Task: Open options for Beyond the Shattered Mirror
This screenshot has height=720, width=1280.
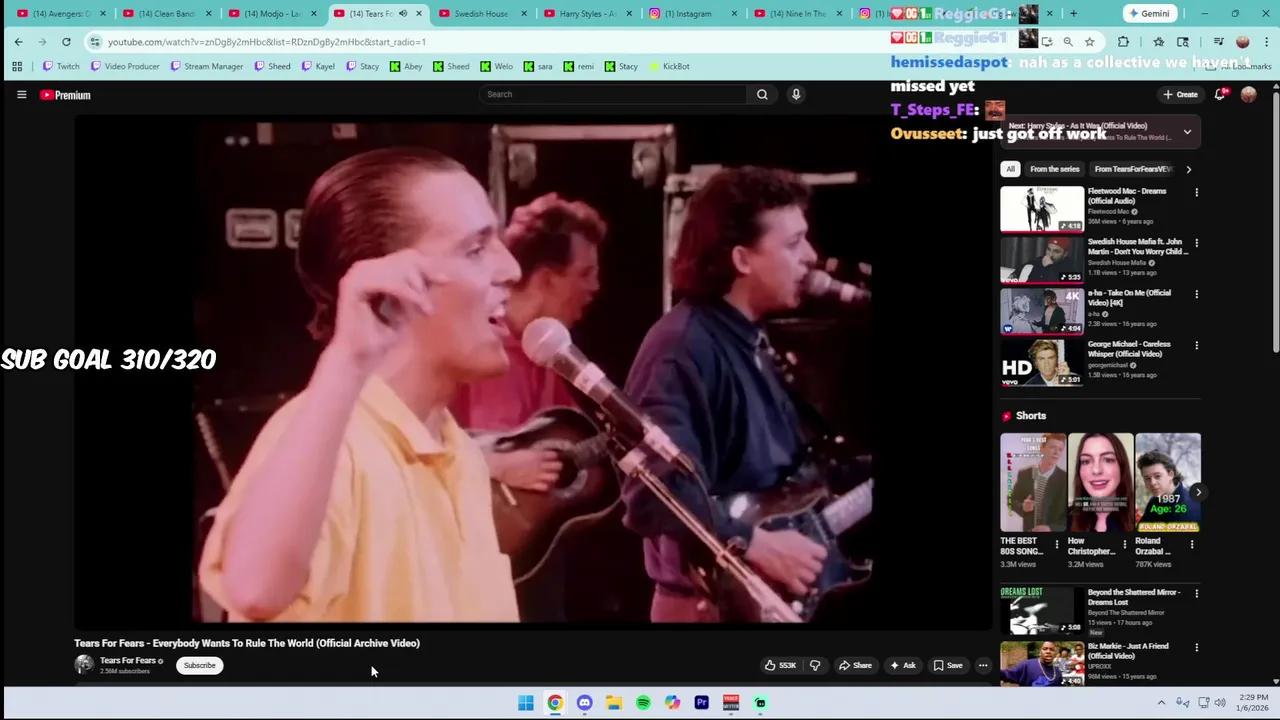Action: 1196,593
